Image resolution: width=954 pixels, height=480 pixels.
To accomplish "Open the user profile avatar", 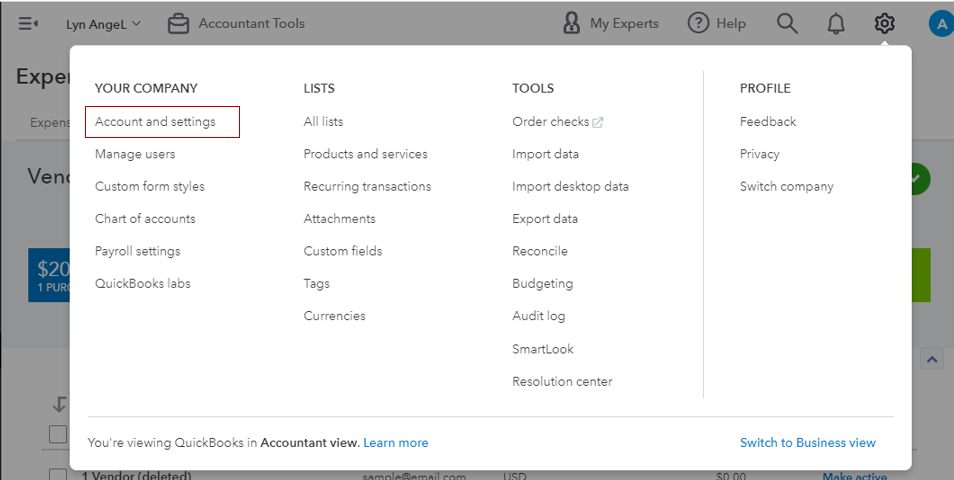I will tap(940, 23).
